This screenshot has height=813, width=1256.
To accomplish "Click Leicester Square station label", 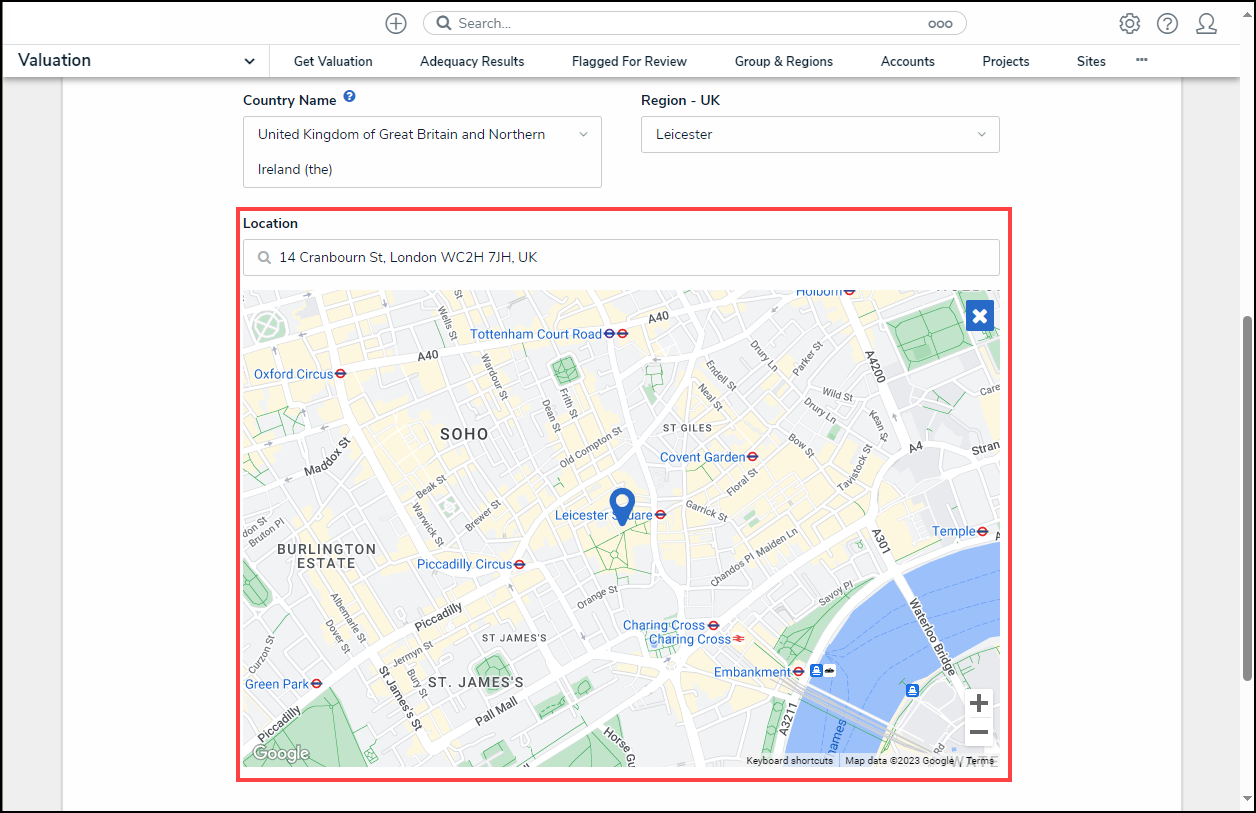I will pyautogui.click(x=603, y=515).
